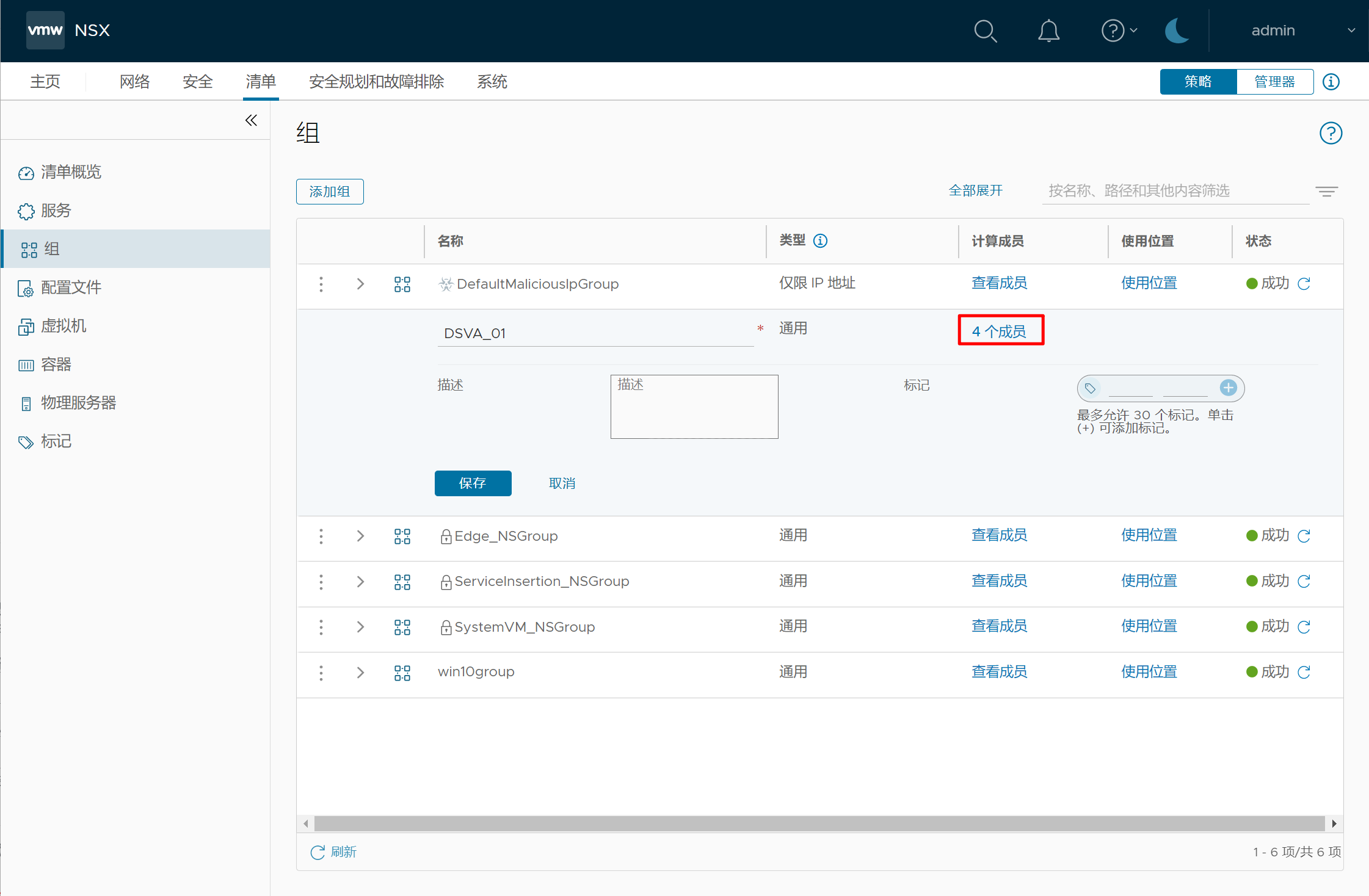Expand the DefaultMaliciousIpGroup row
The width and height of the screenshot is (1369, 896).
[x=360, y=284]
